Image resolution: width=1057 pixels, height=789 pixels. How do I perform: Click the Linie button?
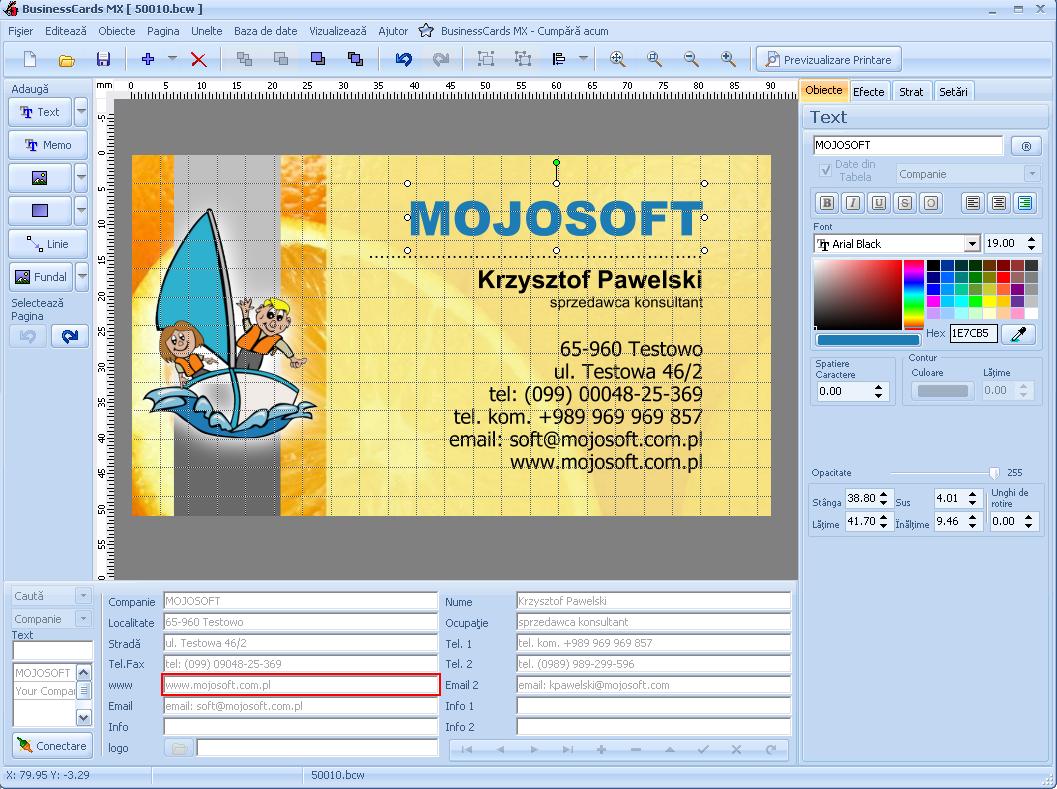(48, 244)
